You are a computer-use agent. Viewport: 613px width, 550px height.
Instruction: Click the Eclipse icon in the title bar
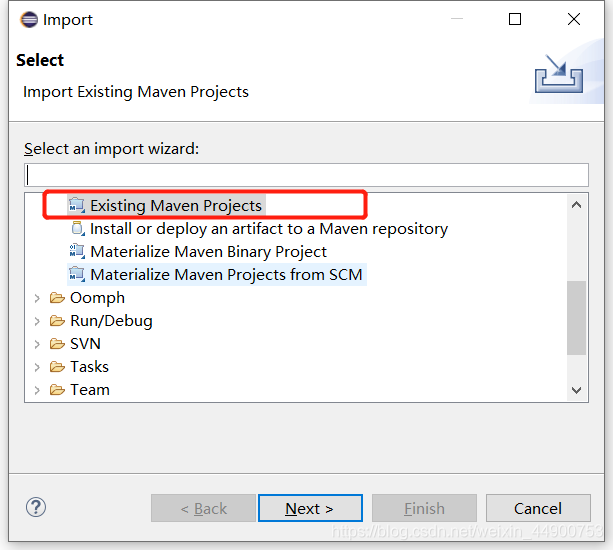point(29,20)
